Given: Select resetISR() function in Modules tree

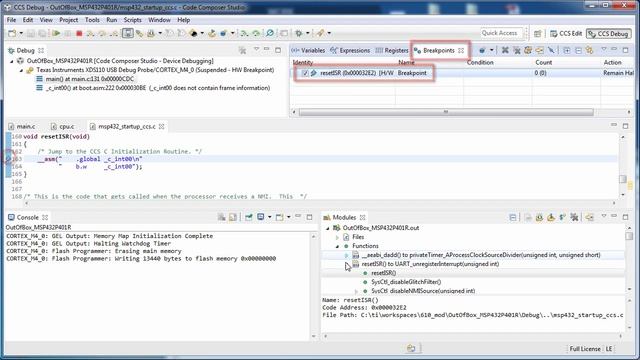Looking at the screenshot, I should point(383,273).
